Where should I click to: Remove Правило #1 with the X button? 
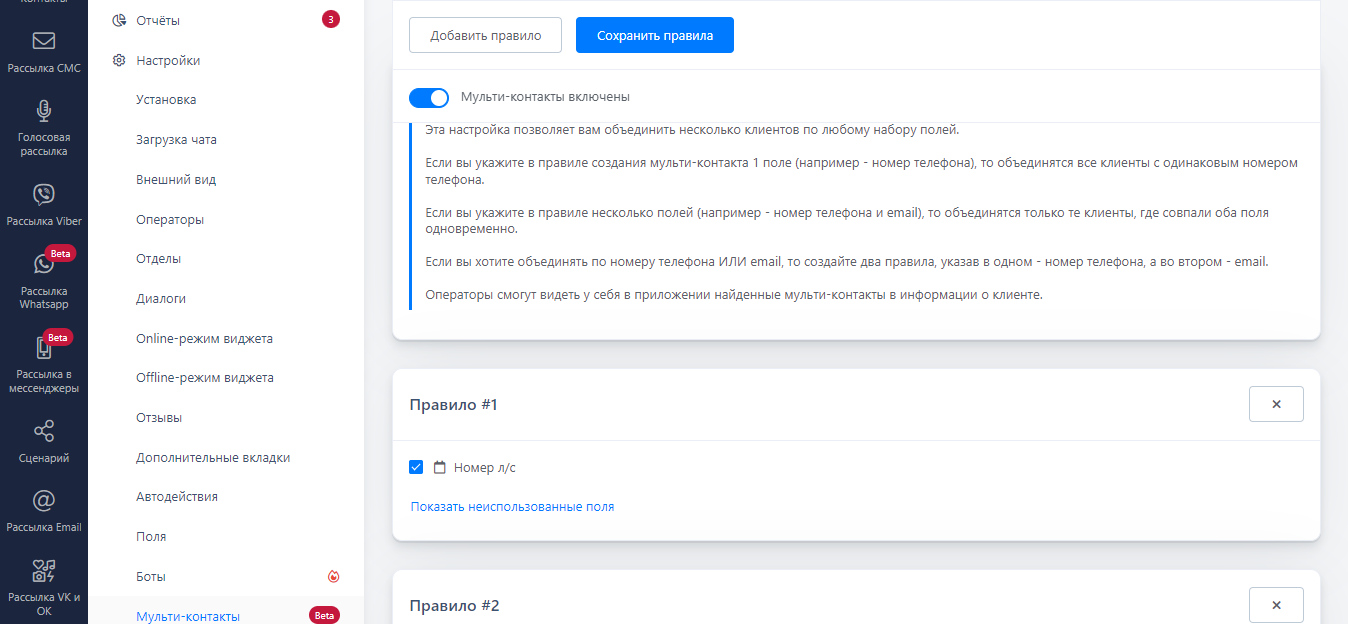(1276, 404)
